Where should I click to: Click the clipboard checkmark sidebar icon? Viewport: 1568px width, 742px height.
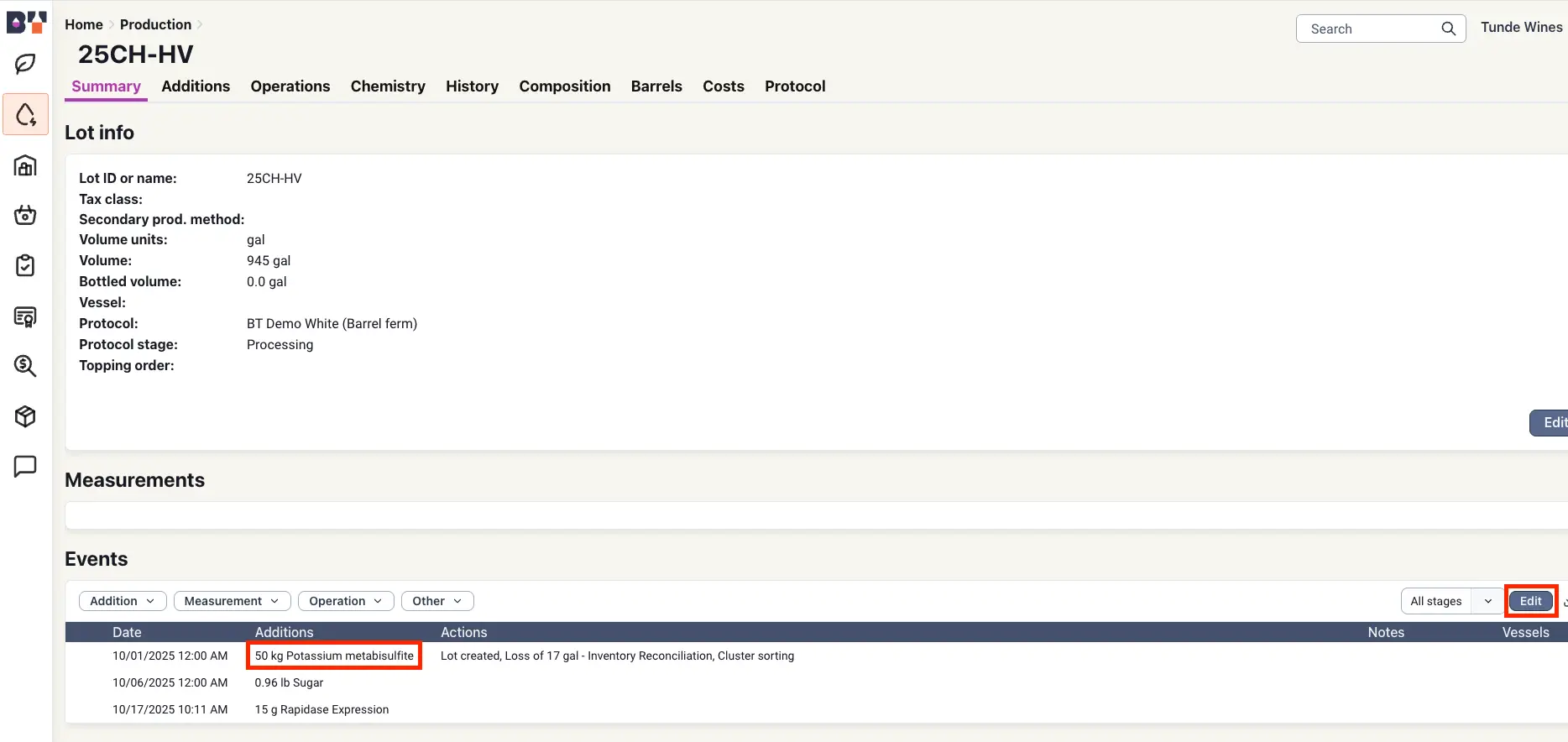click(25, 266)
